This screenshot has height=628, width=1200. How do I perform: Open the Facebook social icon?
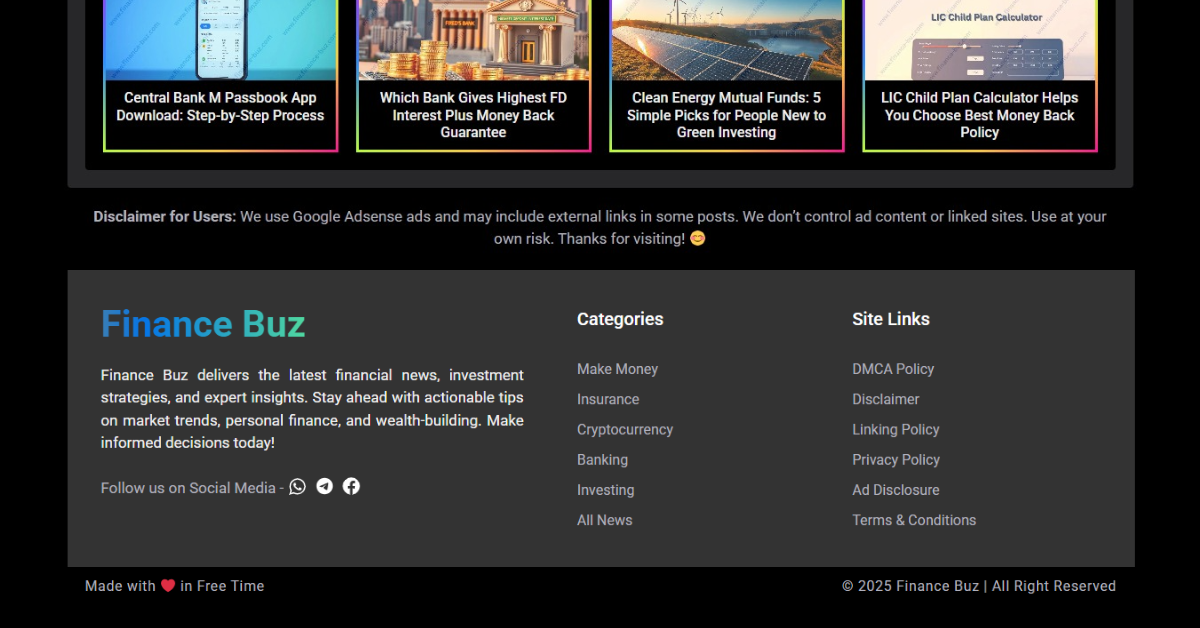point(351,487)
